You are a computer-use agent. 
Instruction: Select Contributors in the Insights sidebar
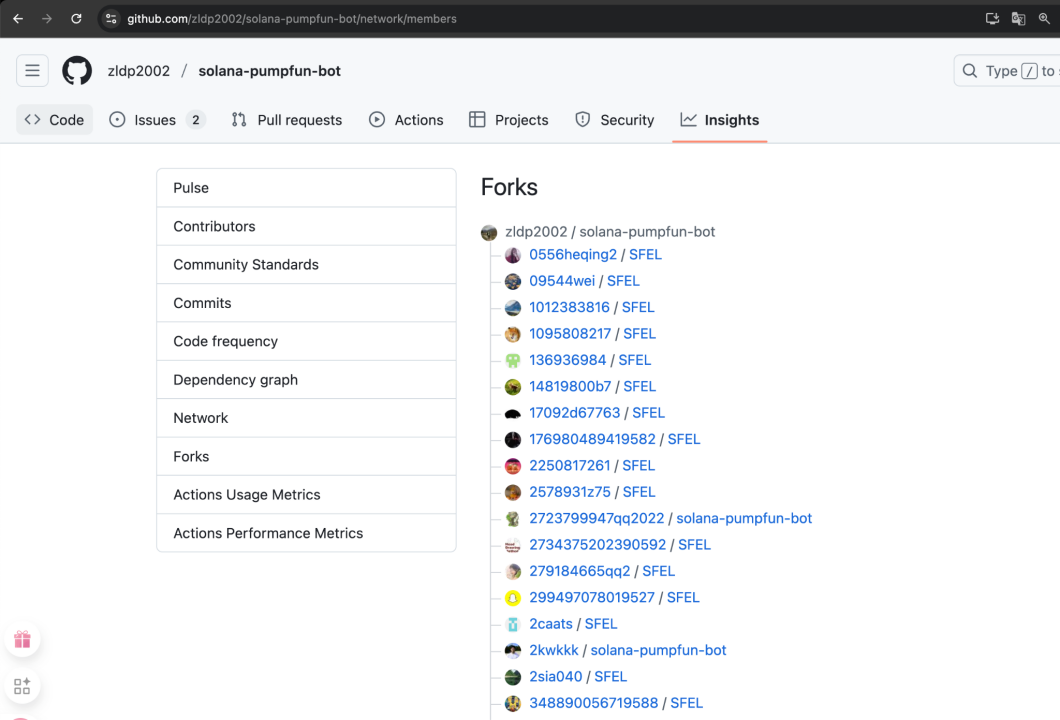click(214, 226)
